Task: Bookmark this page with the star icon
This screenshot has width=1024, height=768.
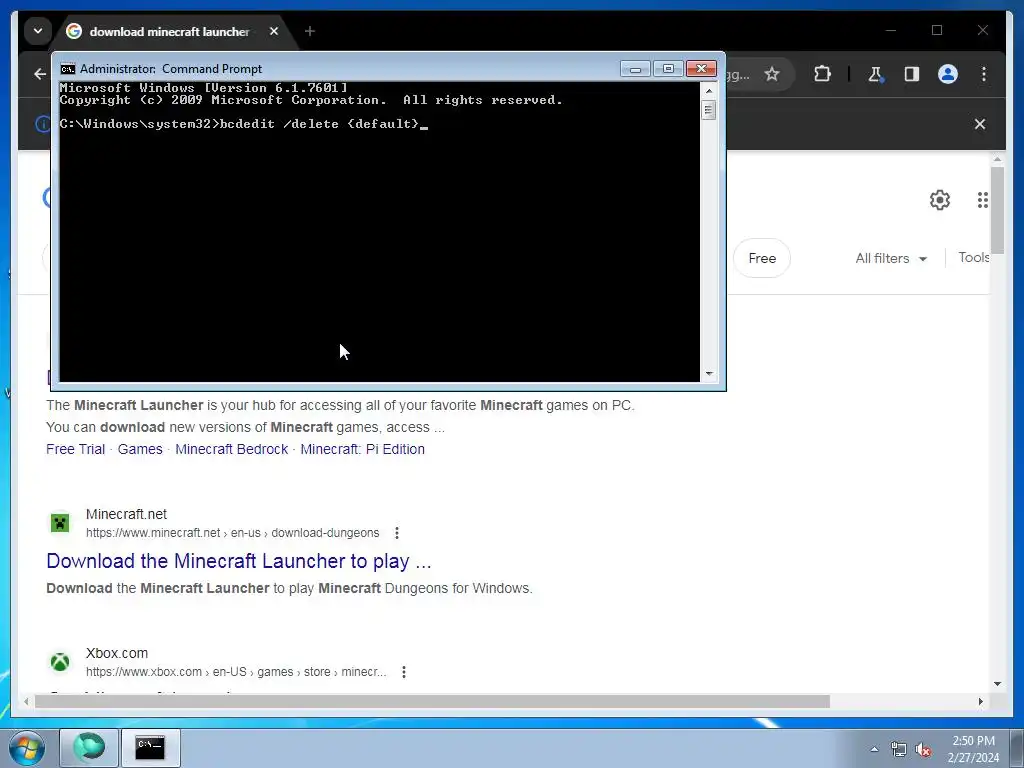Action: point(772,74)
